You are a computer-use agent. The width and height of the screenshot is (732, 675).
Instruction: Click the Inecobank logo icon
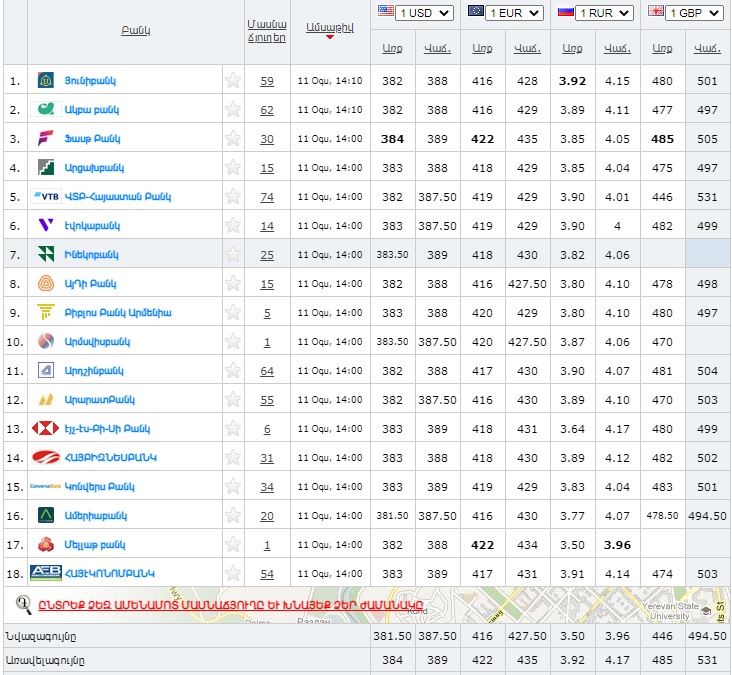click(x=45, y=254)
